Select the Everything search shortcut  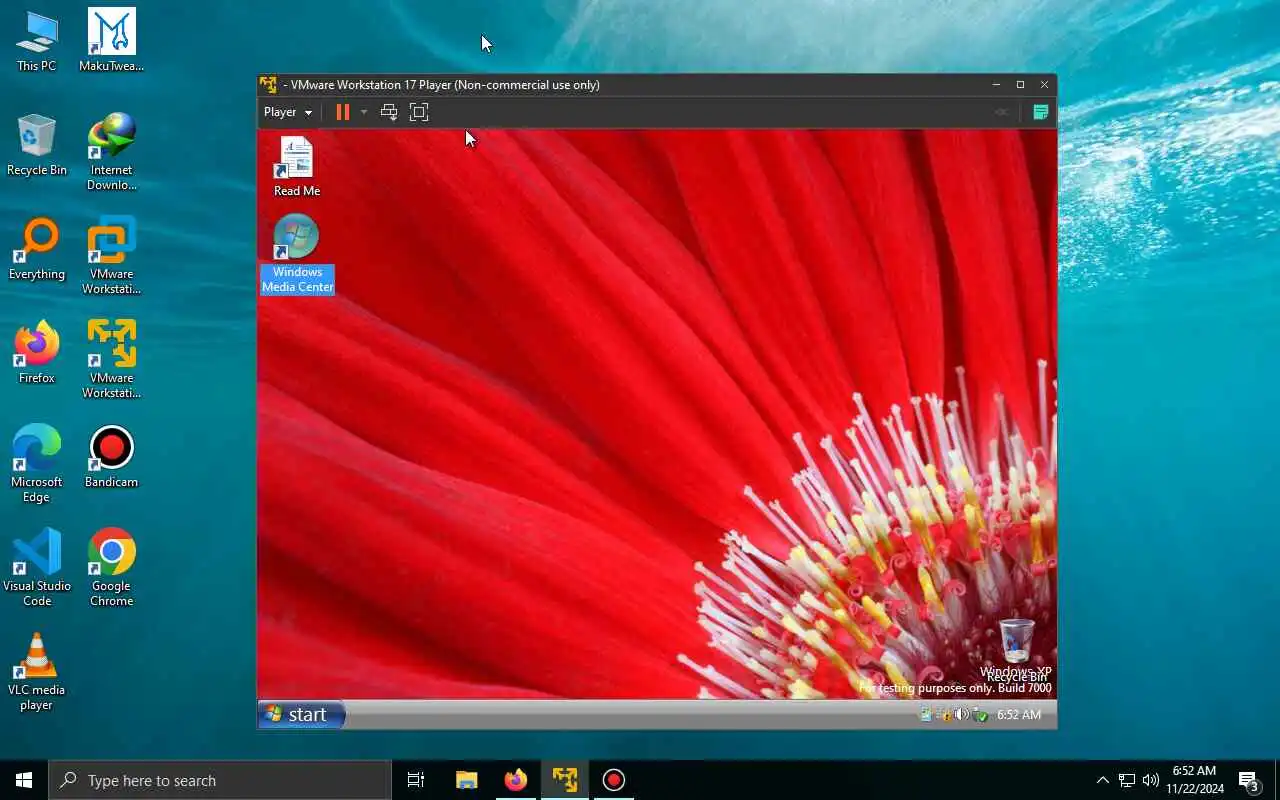37,250
